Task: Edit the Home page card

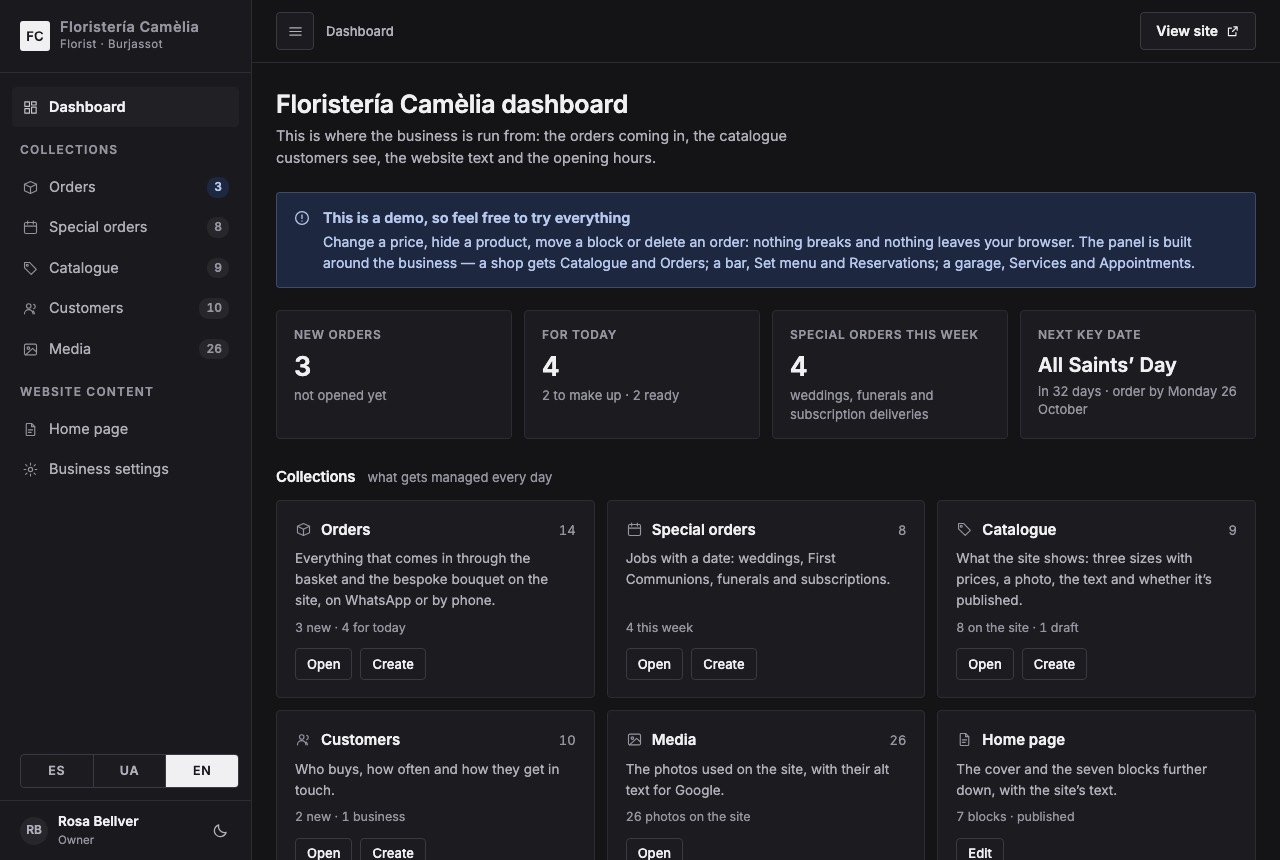Action: [x=980, y=851]
